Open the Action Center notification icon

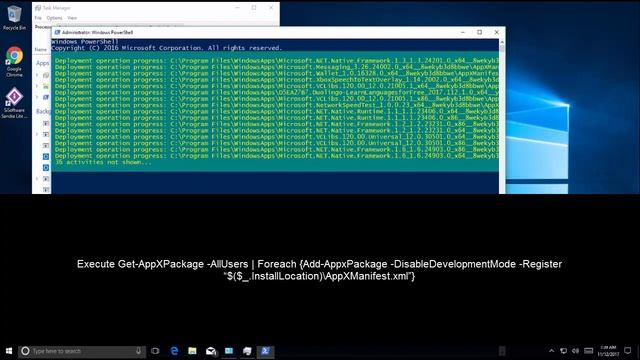[x=628, y=351]
